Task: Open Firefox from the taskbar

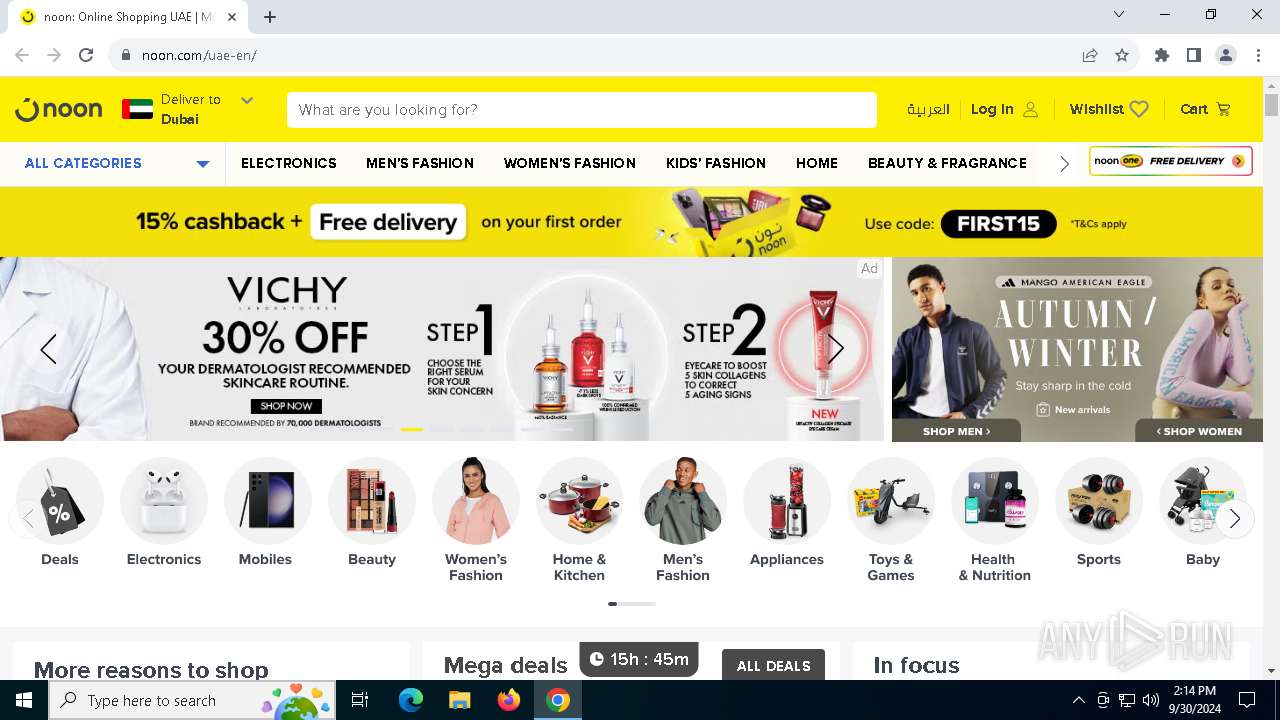Action: (509, 700)
